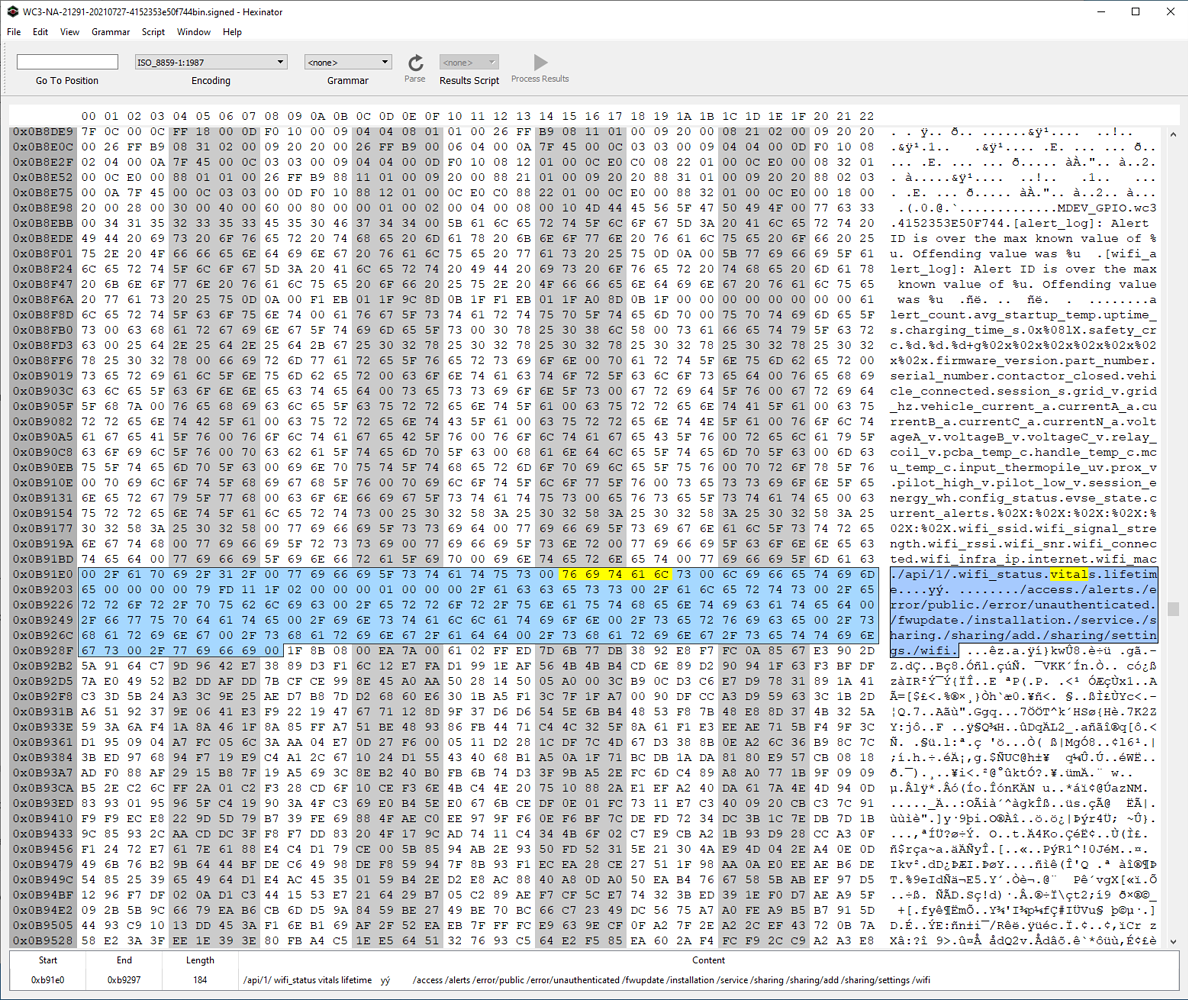Click the Parse refresh icon

pos(415,62)
